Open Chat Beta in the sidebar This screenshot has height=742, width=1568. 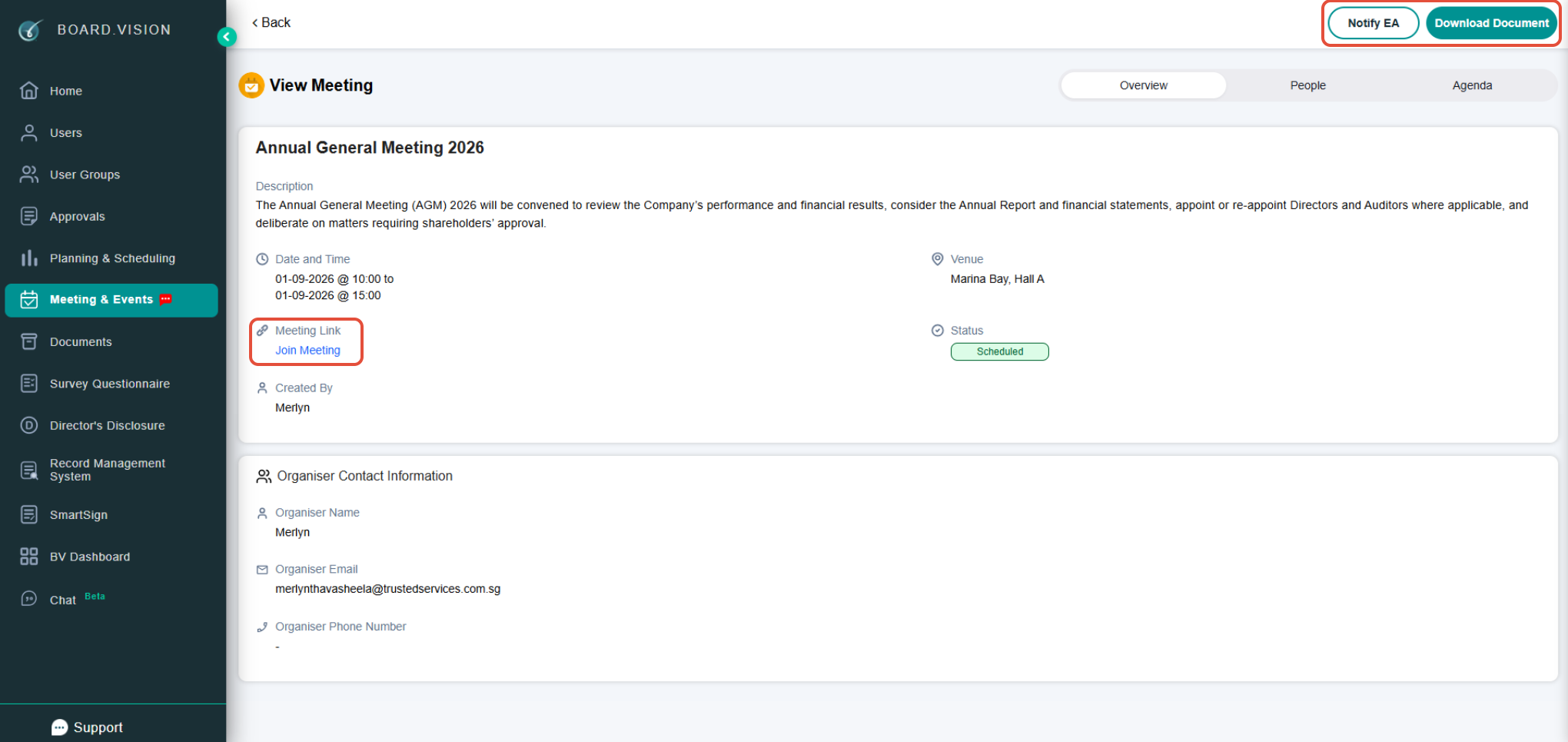pyautogui.click(x=111, y=599)
